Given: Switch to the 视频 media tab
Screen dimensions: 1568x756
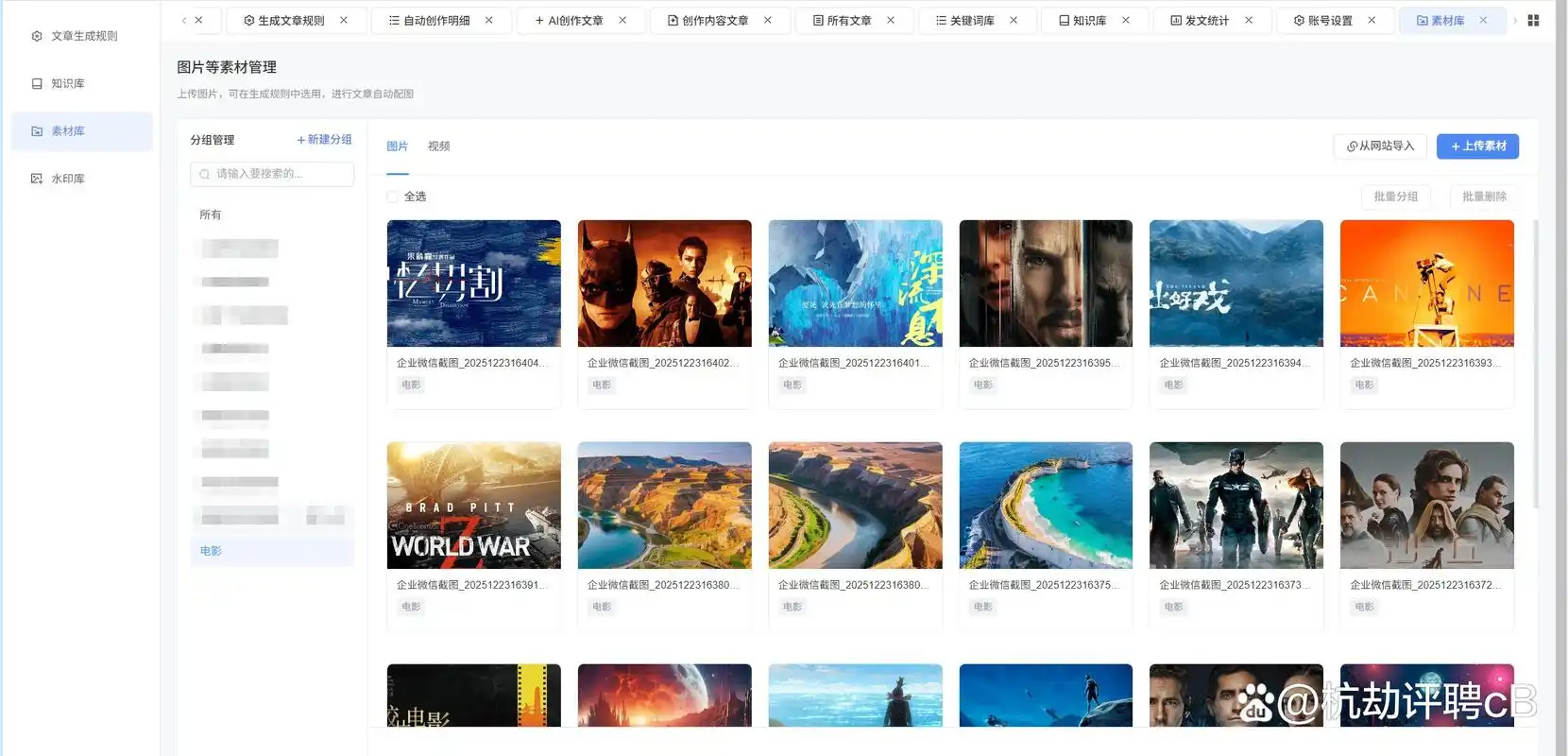Looking at the screenshot, I should 438,146.
